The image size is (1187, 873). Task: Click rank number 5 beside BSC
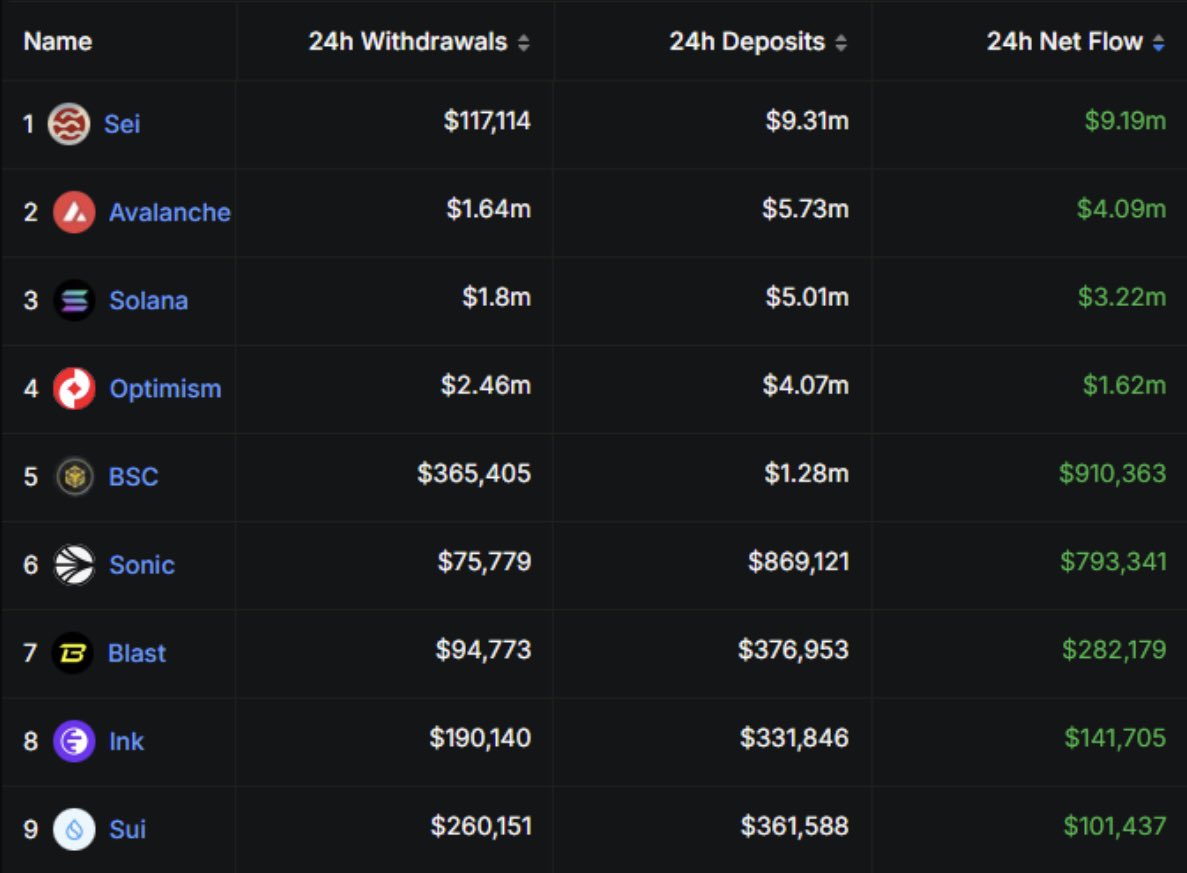[x=30, y=476]
